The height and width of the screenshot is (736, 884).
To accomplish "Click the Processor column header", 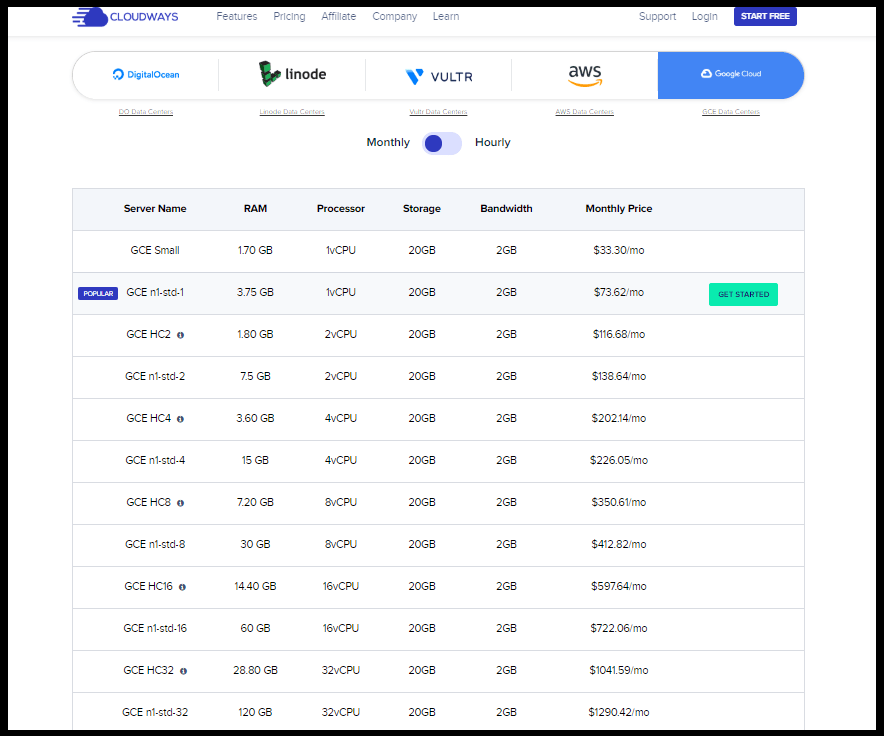I will [341, 209].
